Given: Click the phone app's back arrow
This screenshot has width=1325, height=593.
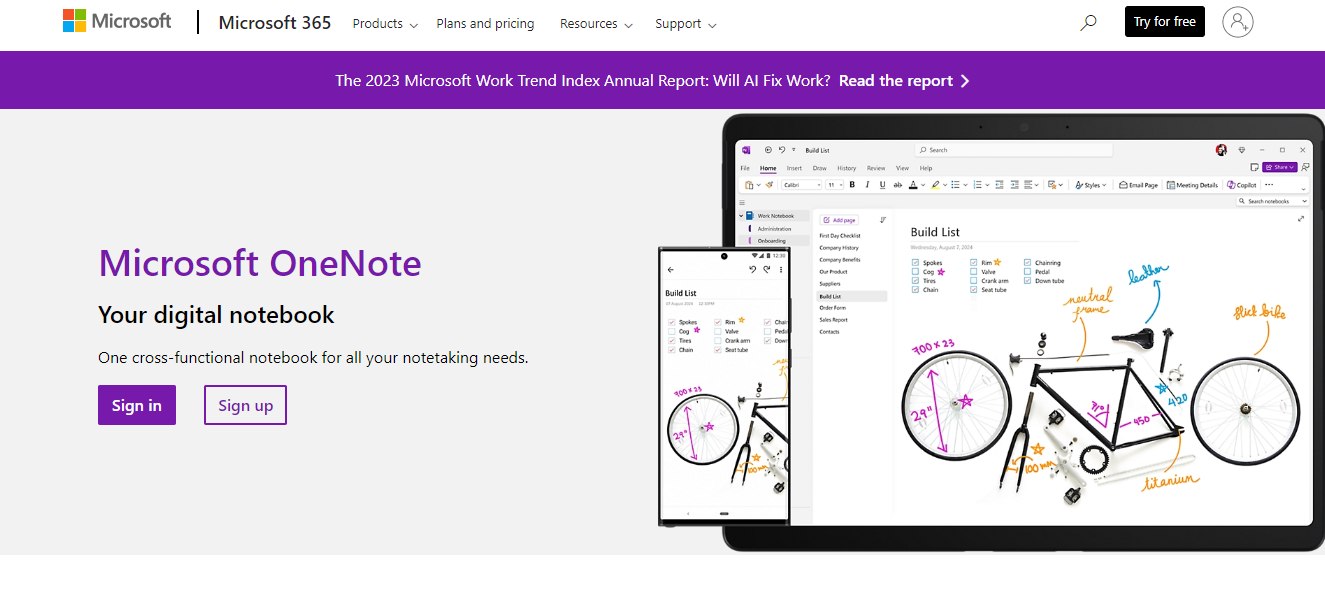Looking at the screenshot, I should click(x=670, y=270).
